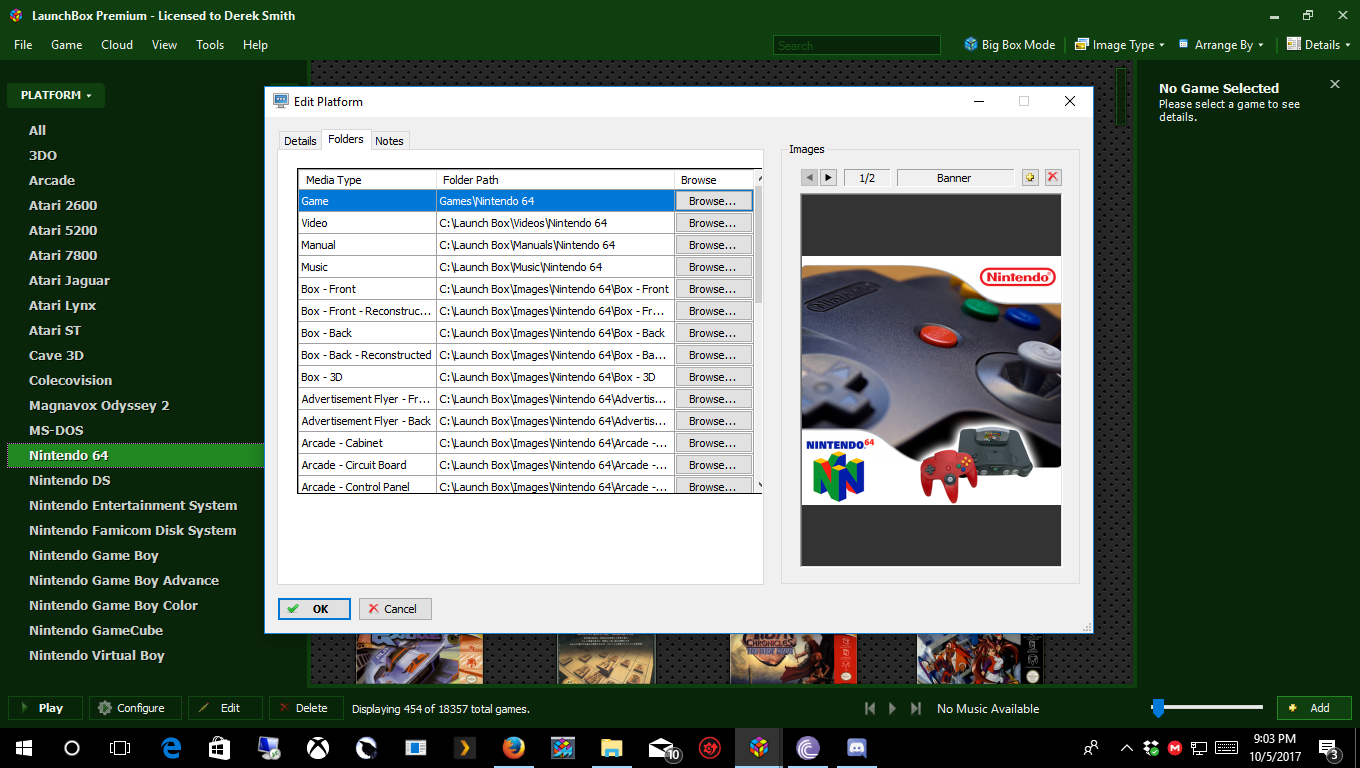Screen dimensions: 1360x768
Task: Open Plex from taskbar
Action: [x=464, y=748]
